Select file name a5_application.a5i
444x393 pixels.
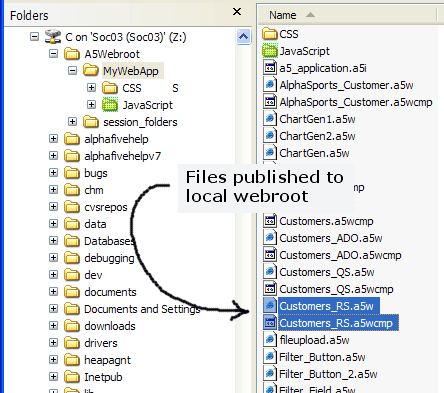click(x=323, y=68)
